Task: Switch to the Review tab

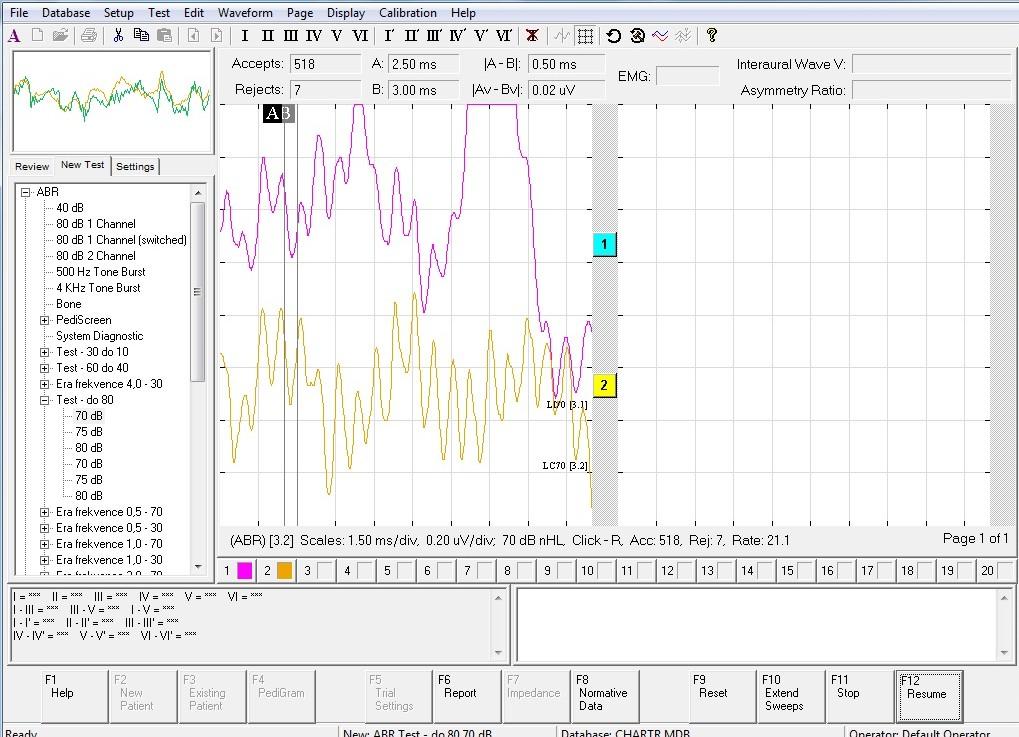Action: pos(32,166)
